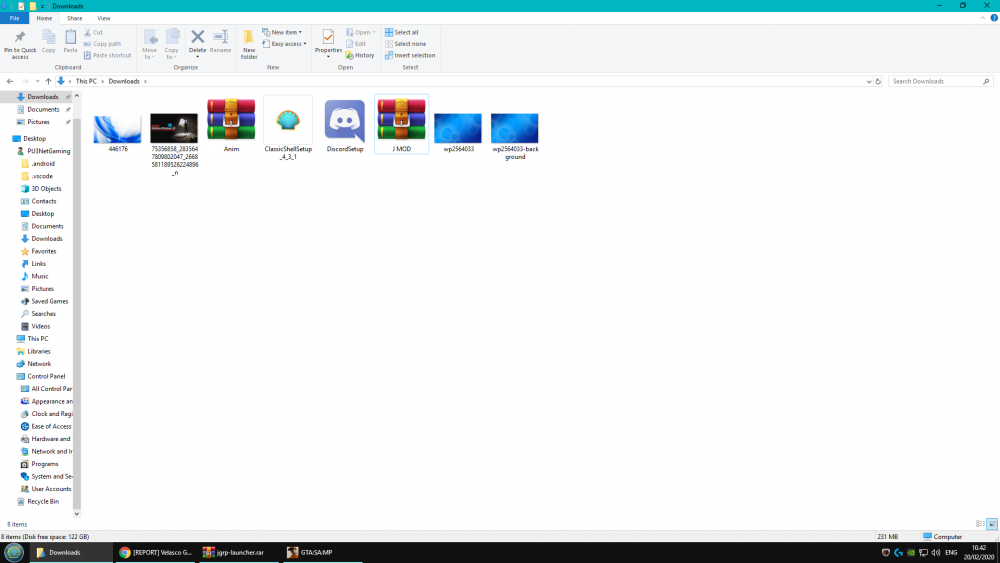Click Invert selection
Image resolution: width=1000 pixels, height=563 pixels.
click(x=410, y=55)
